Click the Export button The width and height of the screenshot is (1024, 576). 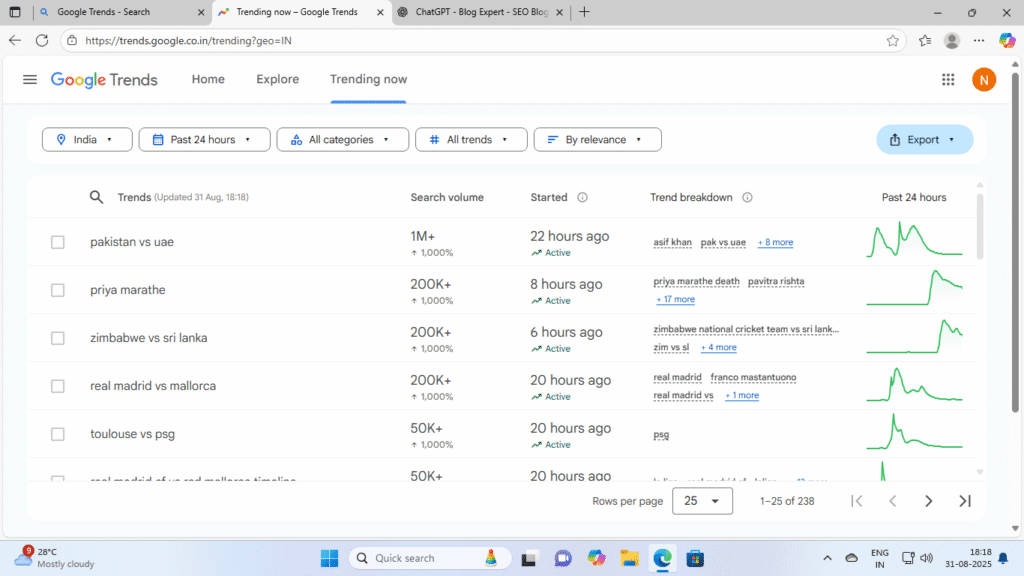[924, 140]
